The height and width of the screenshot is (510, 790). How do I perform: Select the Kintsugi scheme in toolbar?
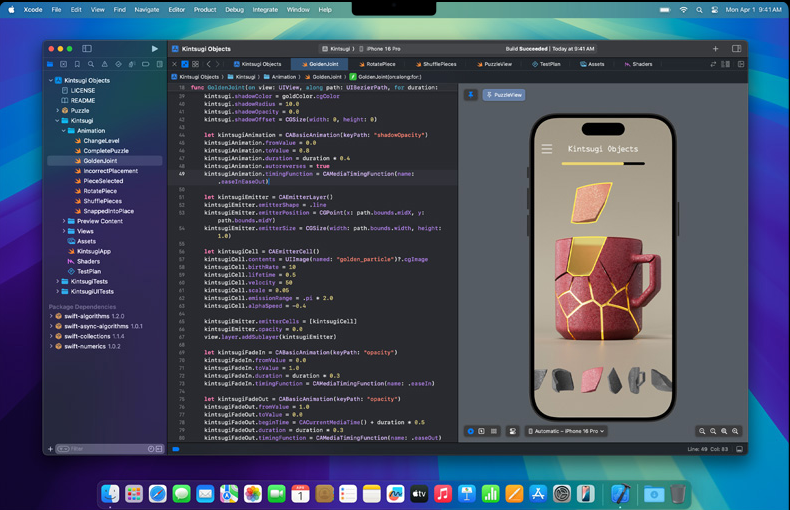pyautogui.click(x=336, y=49)
